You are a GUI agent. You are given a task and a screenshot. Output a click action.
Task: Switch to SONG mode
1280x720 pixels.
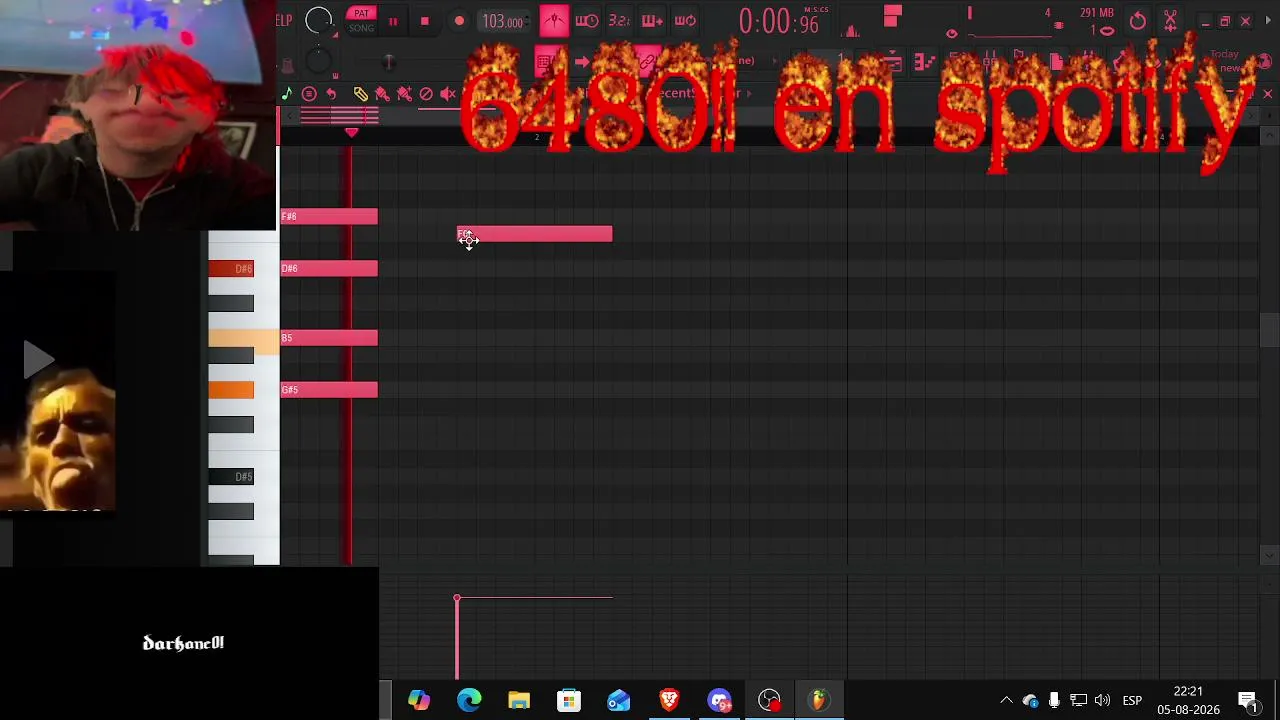(x=361, y=28)
